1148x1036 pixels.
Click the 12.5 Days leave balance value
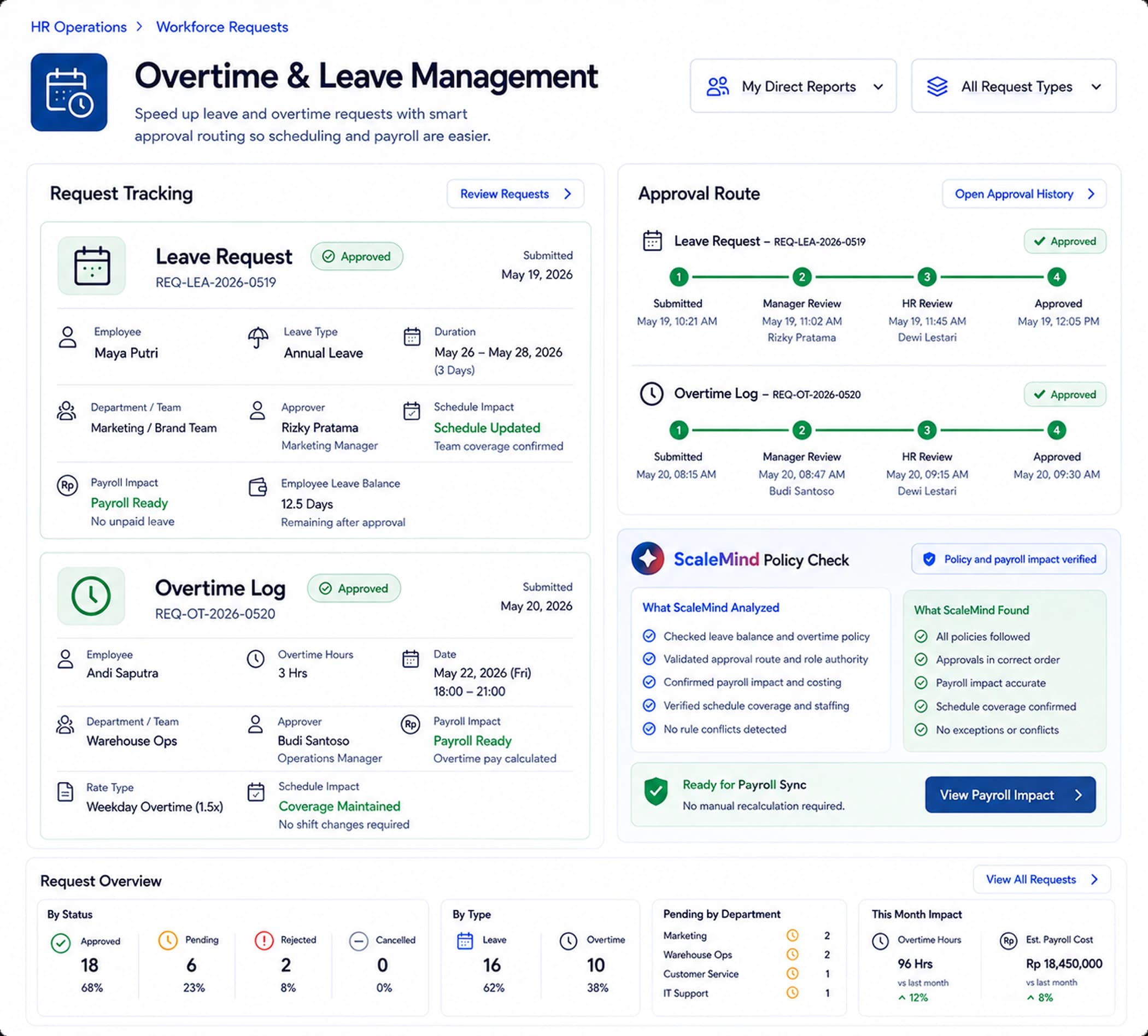pyautogui.click(x=307, y=504)
